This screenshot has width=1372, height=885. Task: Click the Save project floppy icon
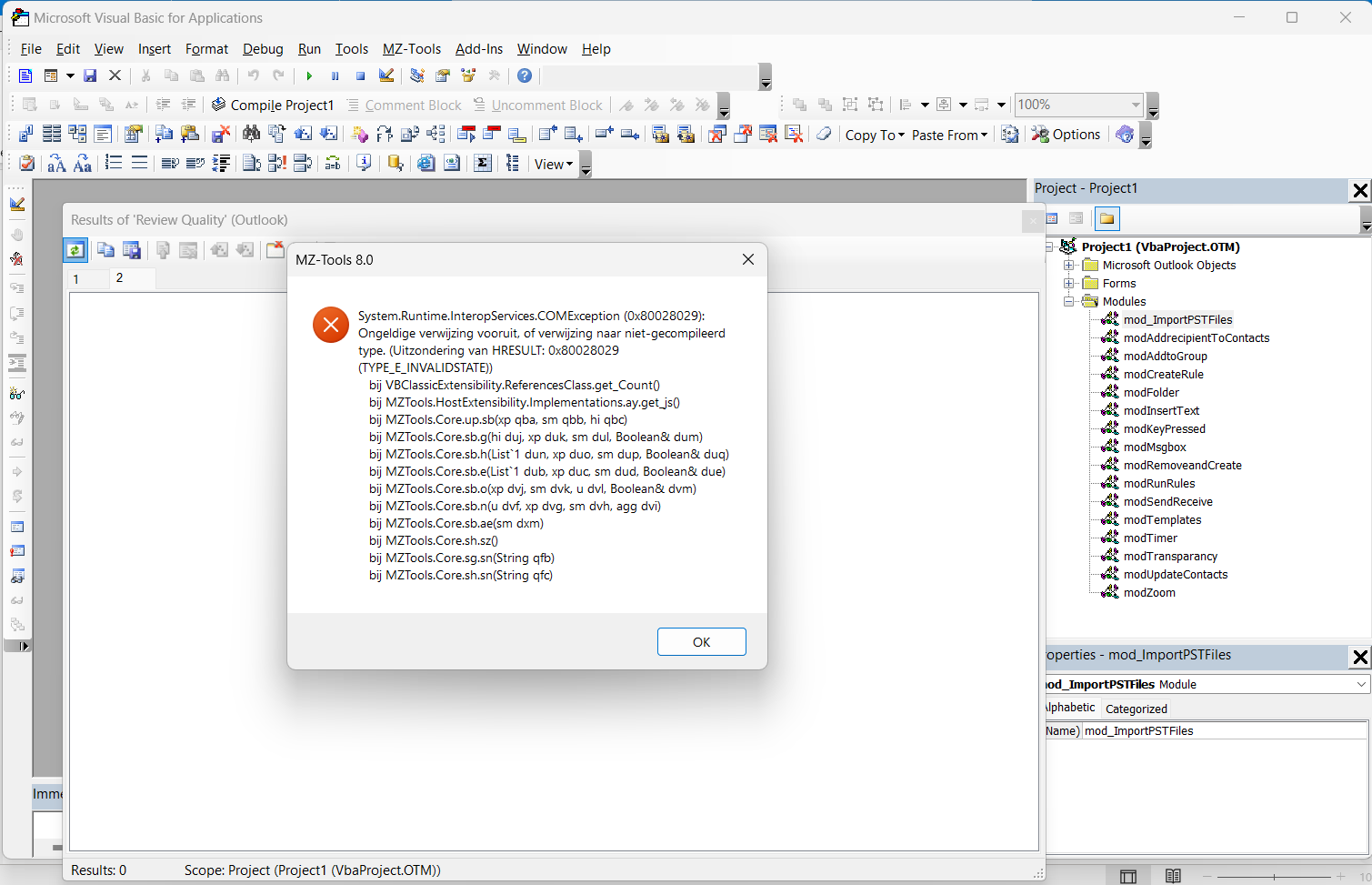pos(90,75)
